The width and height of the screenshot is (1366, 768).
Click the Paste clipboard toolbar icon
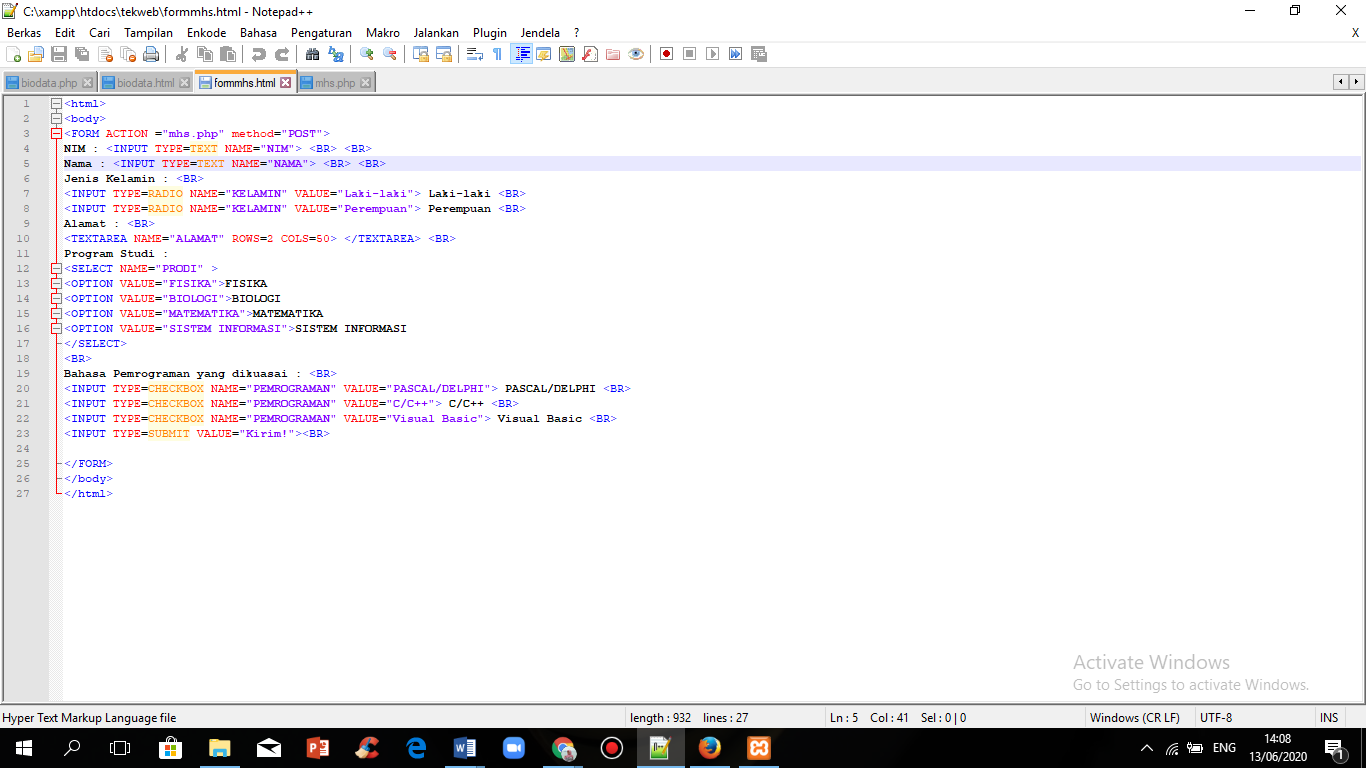(x=228, y=54)
